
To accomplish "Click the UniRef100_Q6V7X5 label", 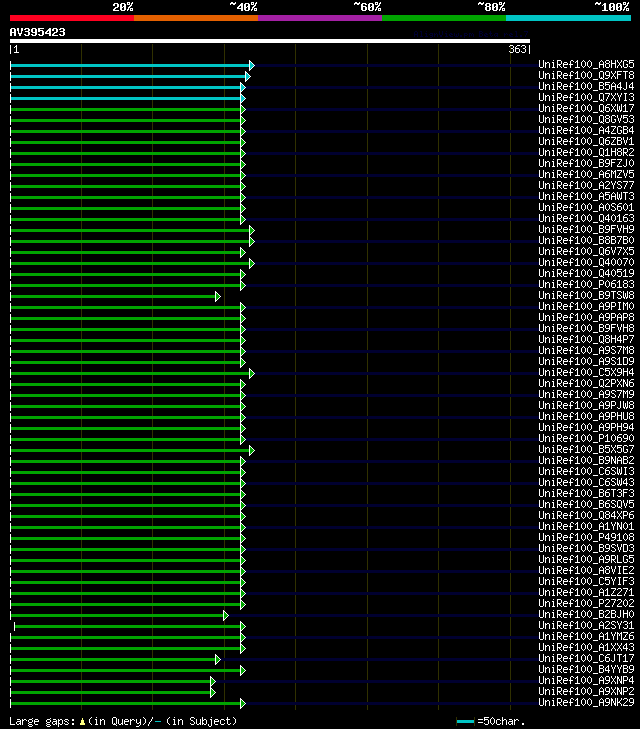I will pyautogui.click(x=586, y=252).
